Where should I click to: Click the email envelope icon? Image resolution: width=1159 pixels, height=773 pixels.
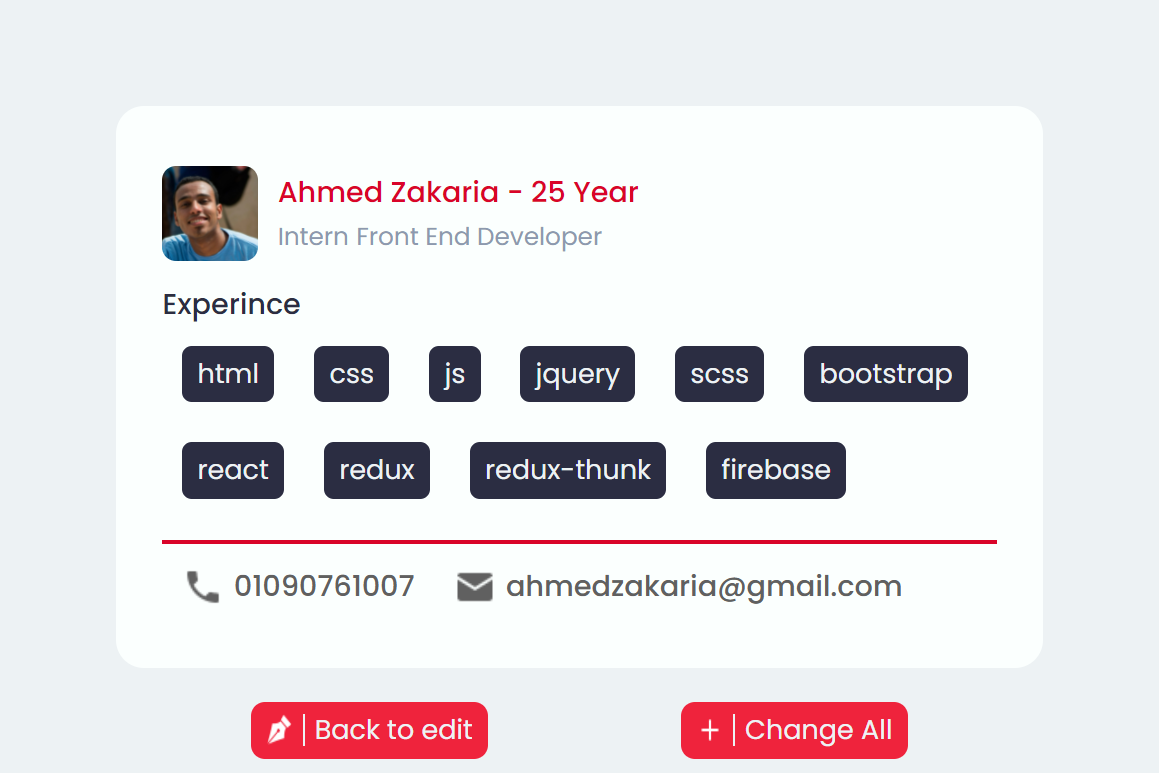(475, 587)
